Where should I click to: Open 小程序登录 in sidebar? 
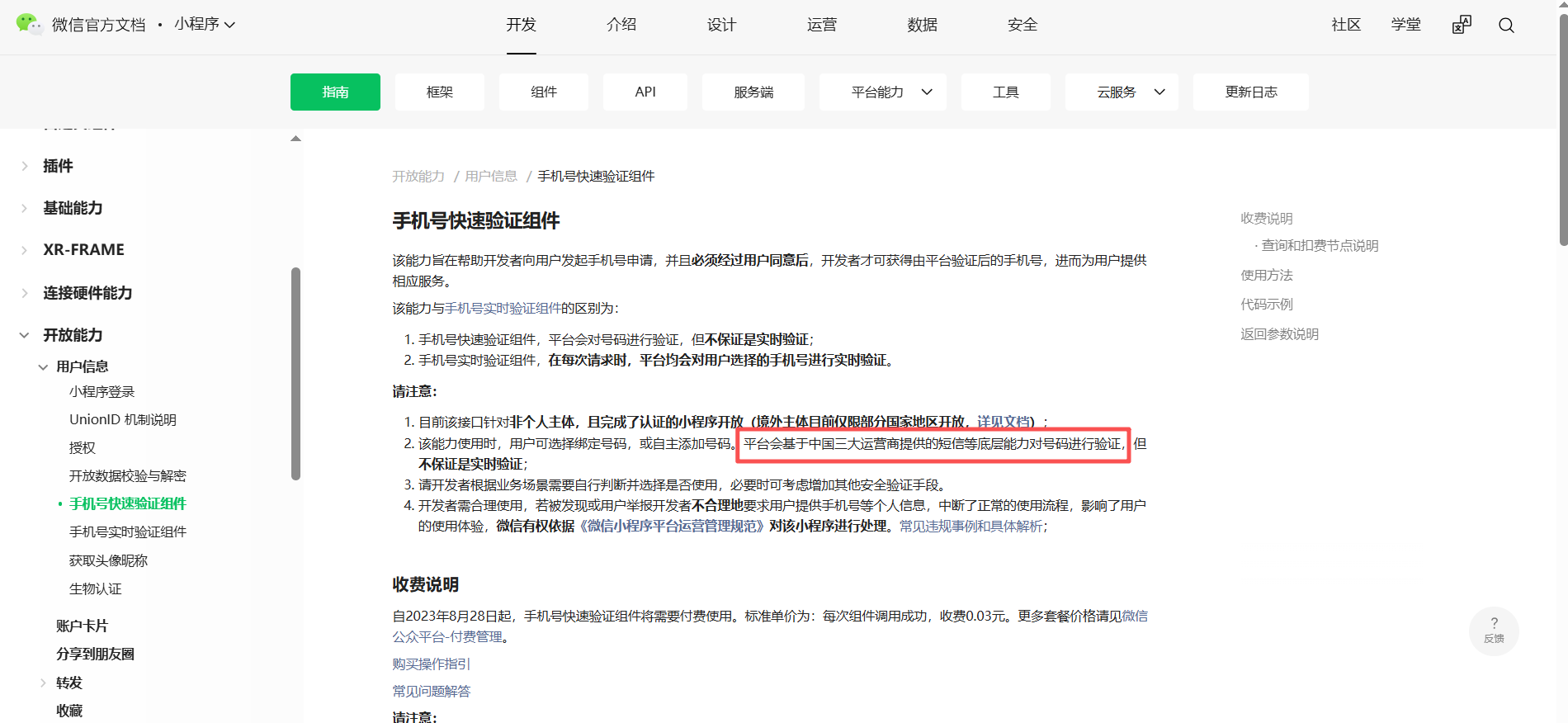tap(102, 392)
